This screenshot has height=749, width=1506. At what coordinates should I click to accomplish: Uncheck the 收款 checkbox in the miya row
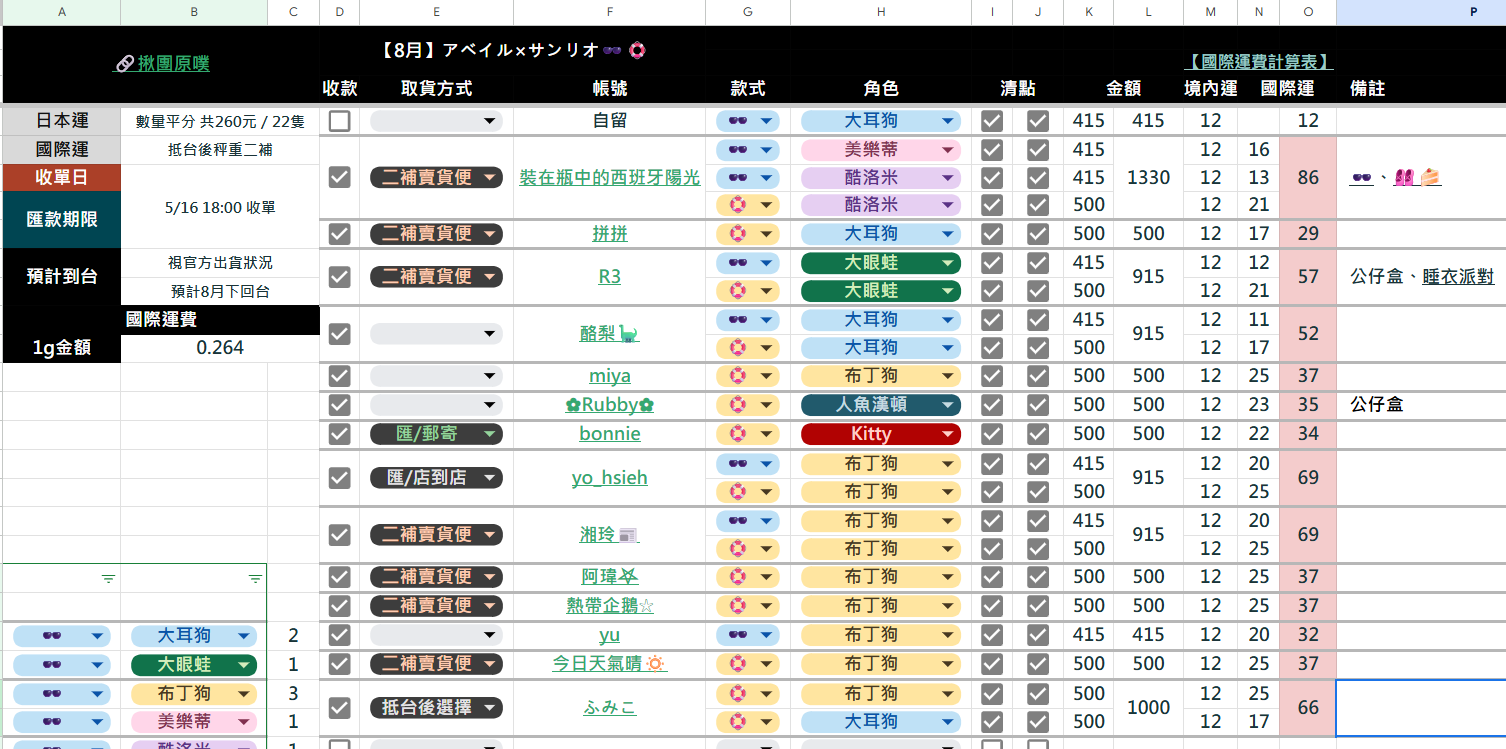tap(340, 376)
